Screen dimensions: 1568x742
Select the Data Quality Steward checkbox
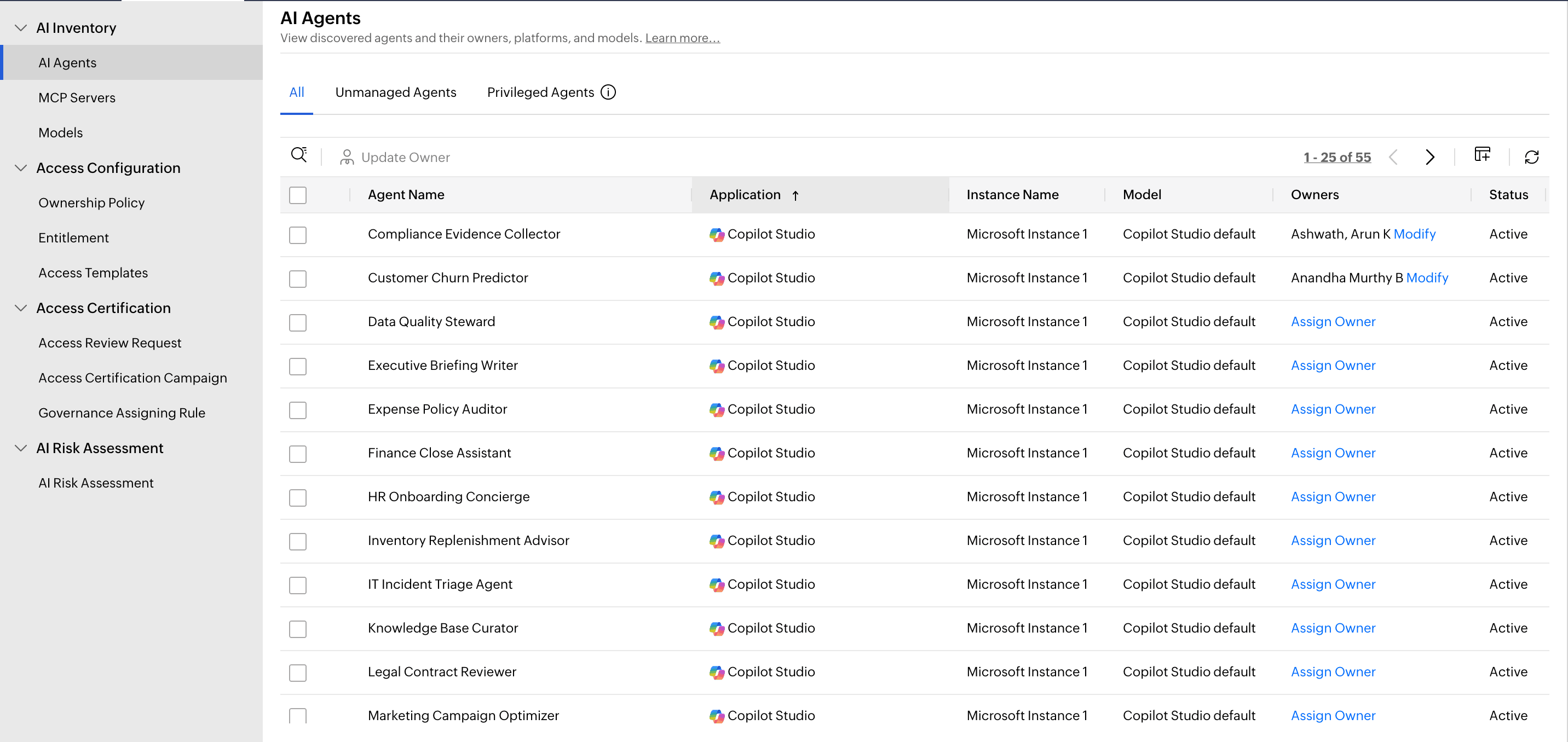pos(298,322)
